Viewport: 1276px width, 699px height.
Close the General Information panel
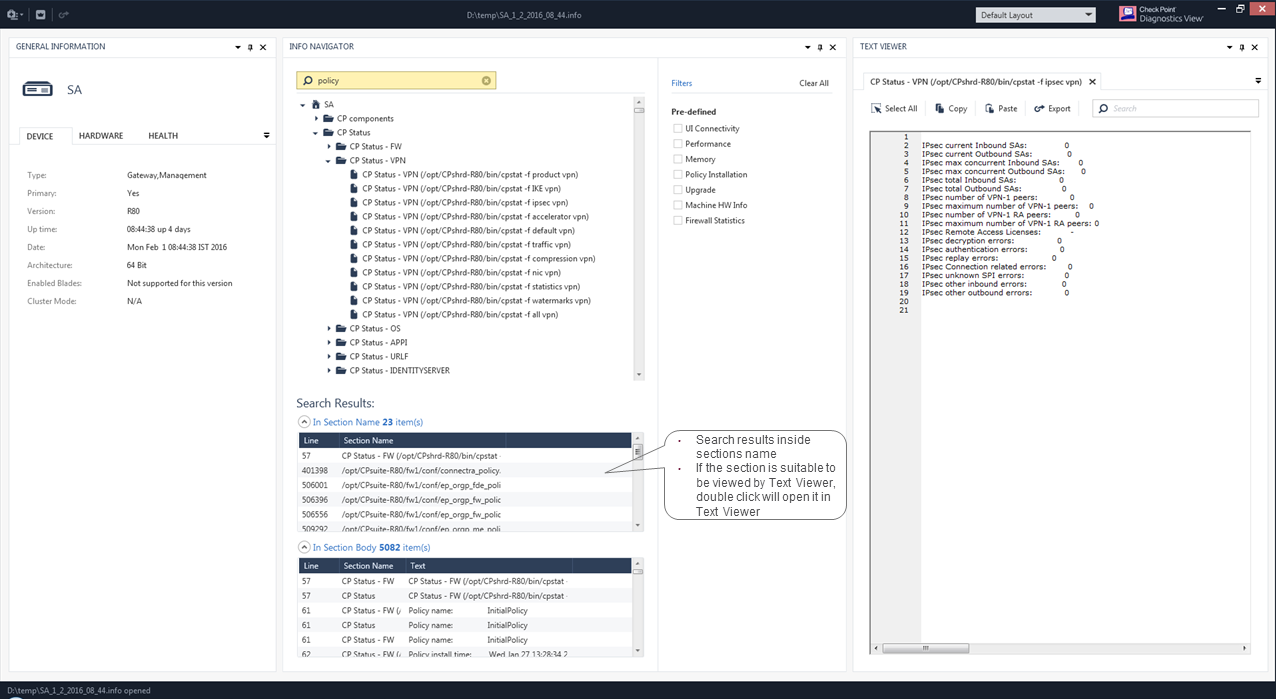click(263, 47)
